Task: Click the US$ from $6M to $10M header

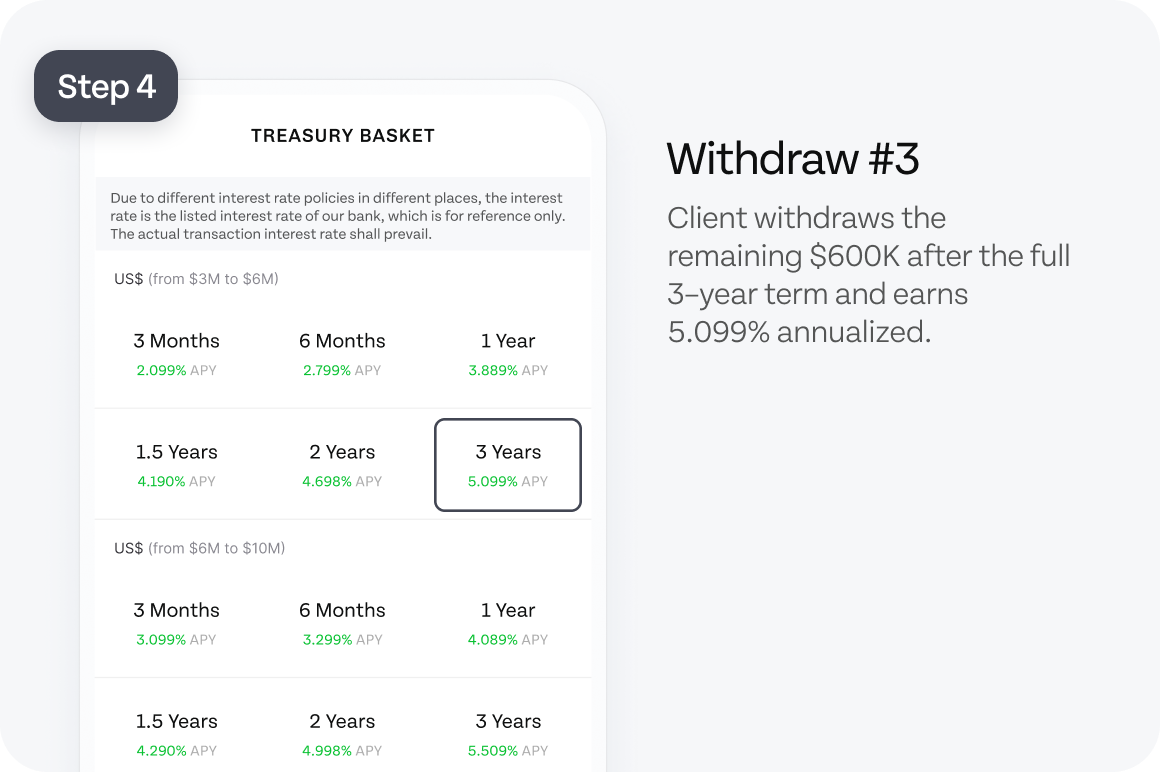Action: click(199, 548)
